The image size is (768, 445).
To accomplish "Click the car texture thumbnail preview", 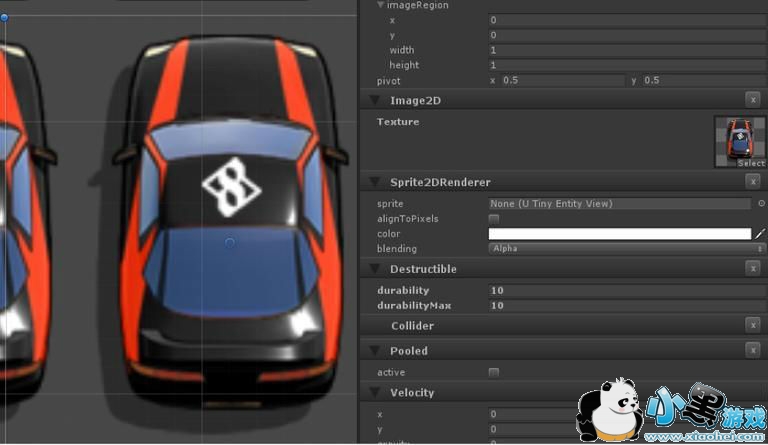I will click(x=740, y=139).
